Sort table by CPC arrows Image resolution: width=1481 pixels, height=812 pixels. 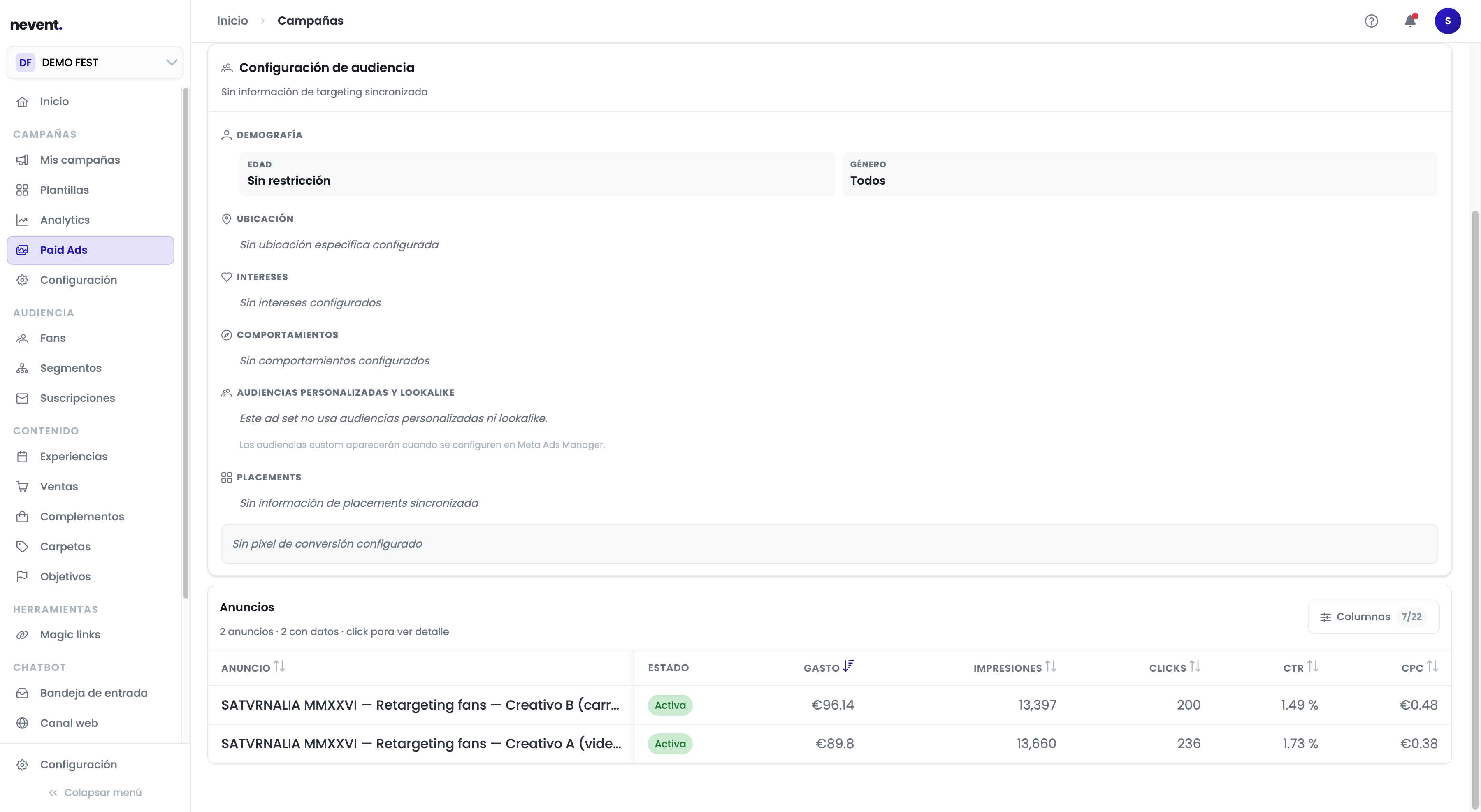tap(1432, 667)
